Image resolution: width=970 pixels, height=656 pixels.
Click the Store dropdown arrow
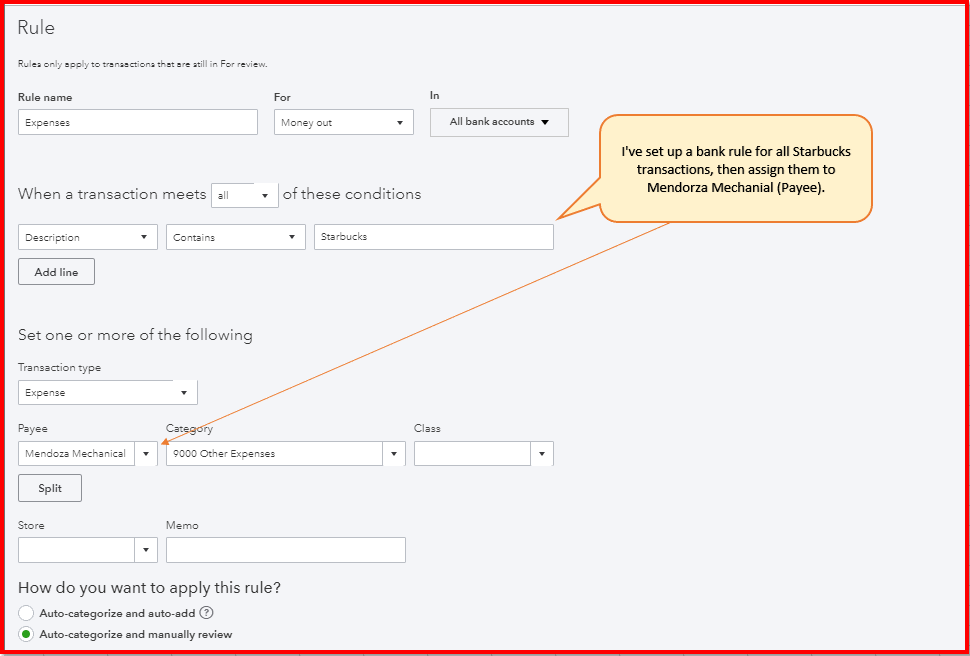point(146,550)
